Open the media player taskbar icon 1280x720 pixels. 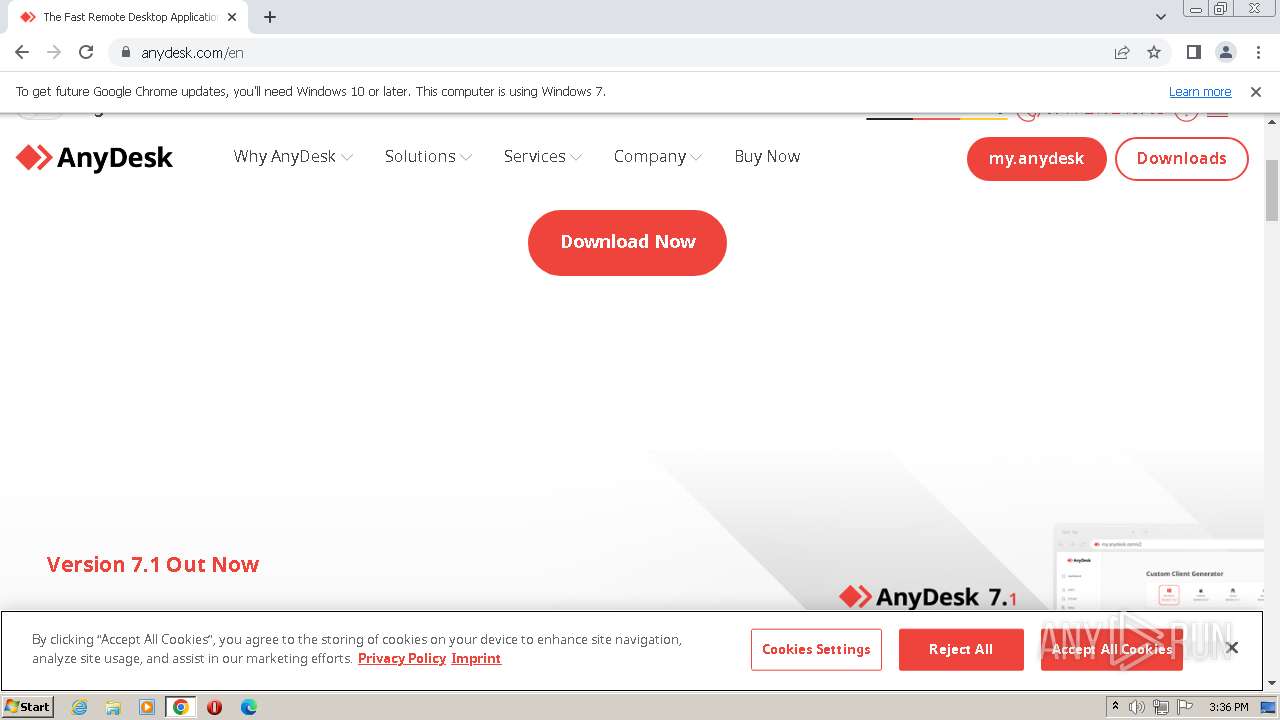[x=147, y=707]
